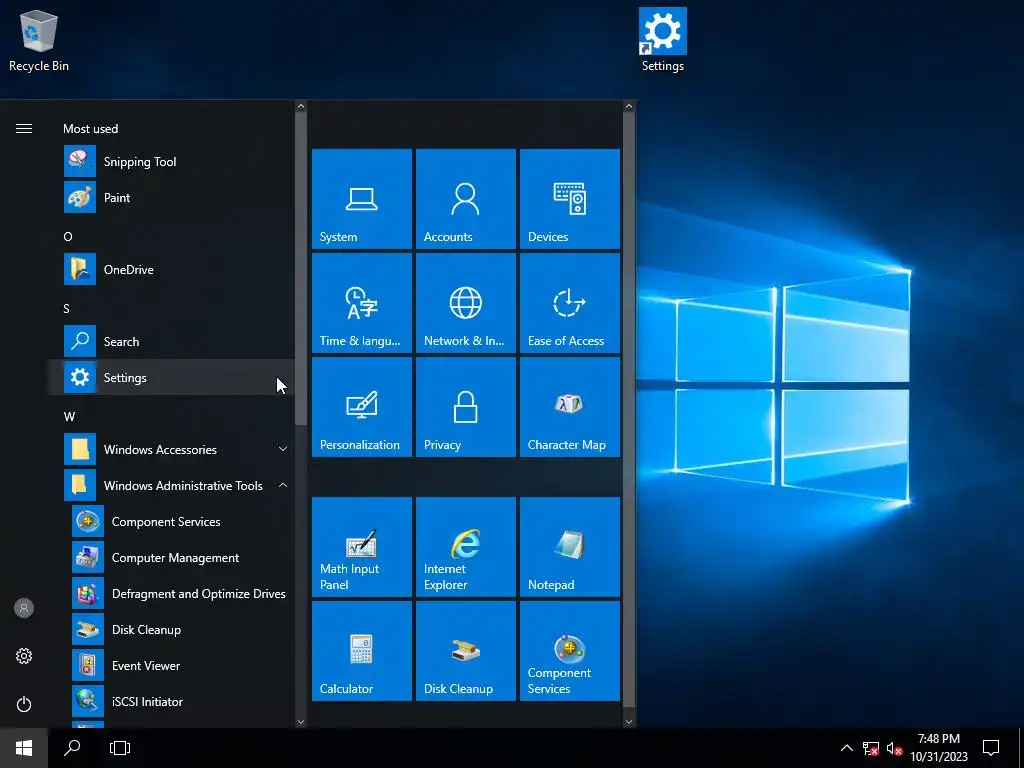This screenshot has width=1024, height=768.
Task: Open Settings from the Start sidebar gear
Action: [x=24, y=656]
